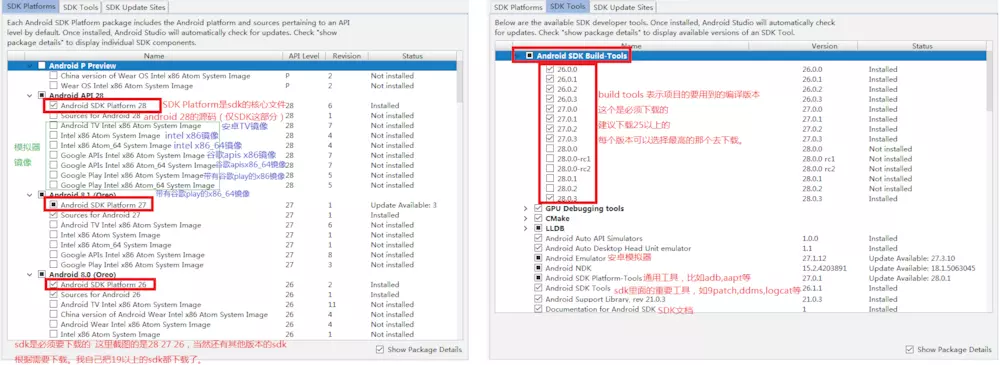Select the 'Android SDK Build-Tools' row label
1000x365 pixels.
(x=582, y=56)
